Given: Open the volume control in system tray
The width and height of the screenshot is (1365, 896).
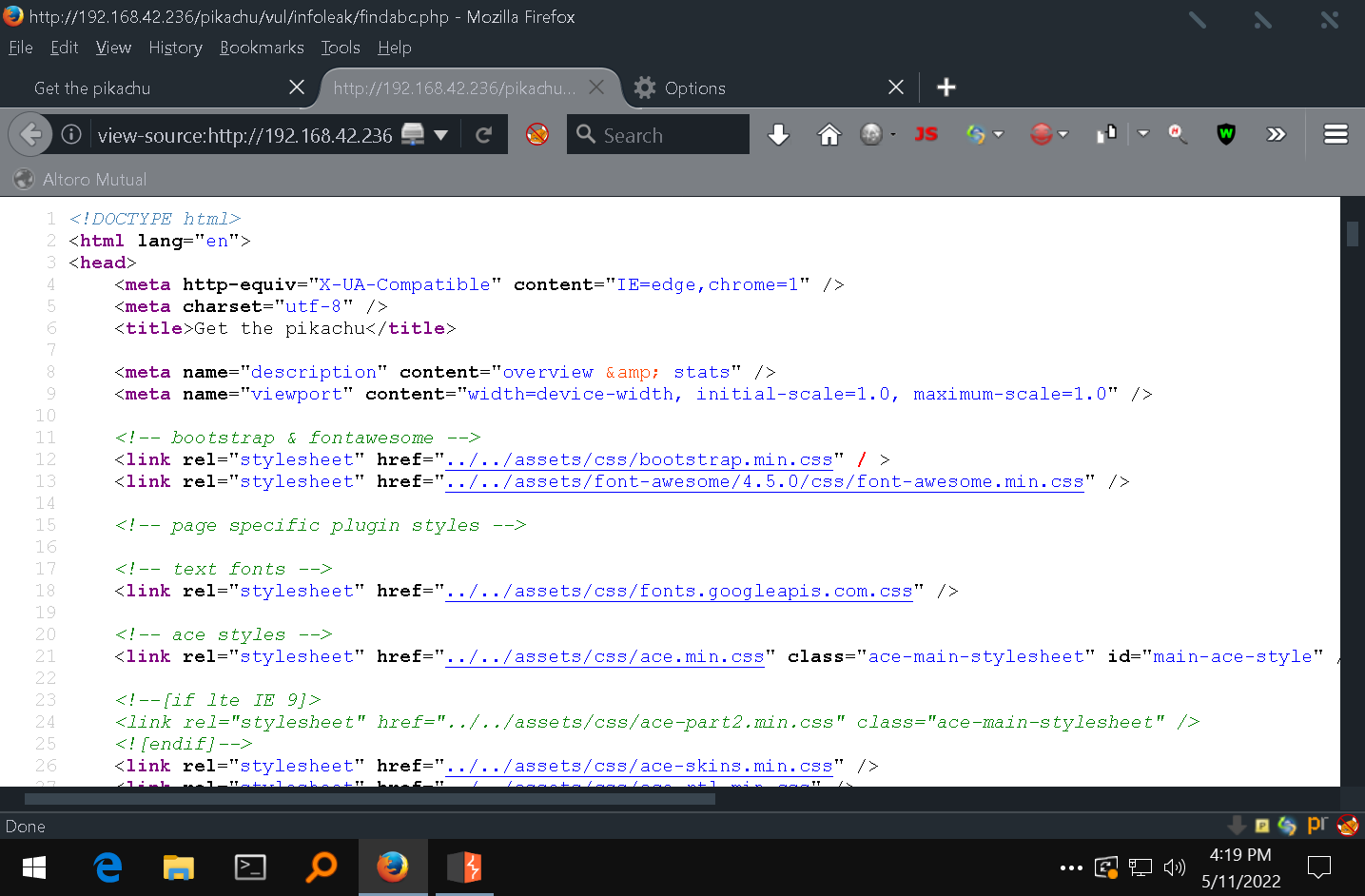Looking at the screenshot, I should (x=1175, y=867).
